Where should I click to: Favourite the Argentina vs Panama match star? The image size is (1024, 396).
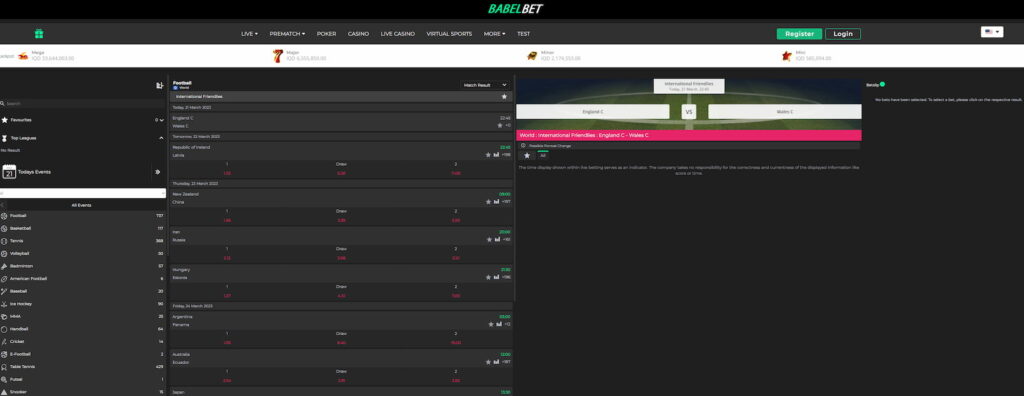click(490, 324)
